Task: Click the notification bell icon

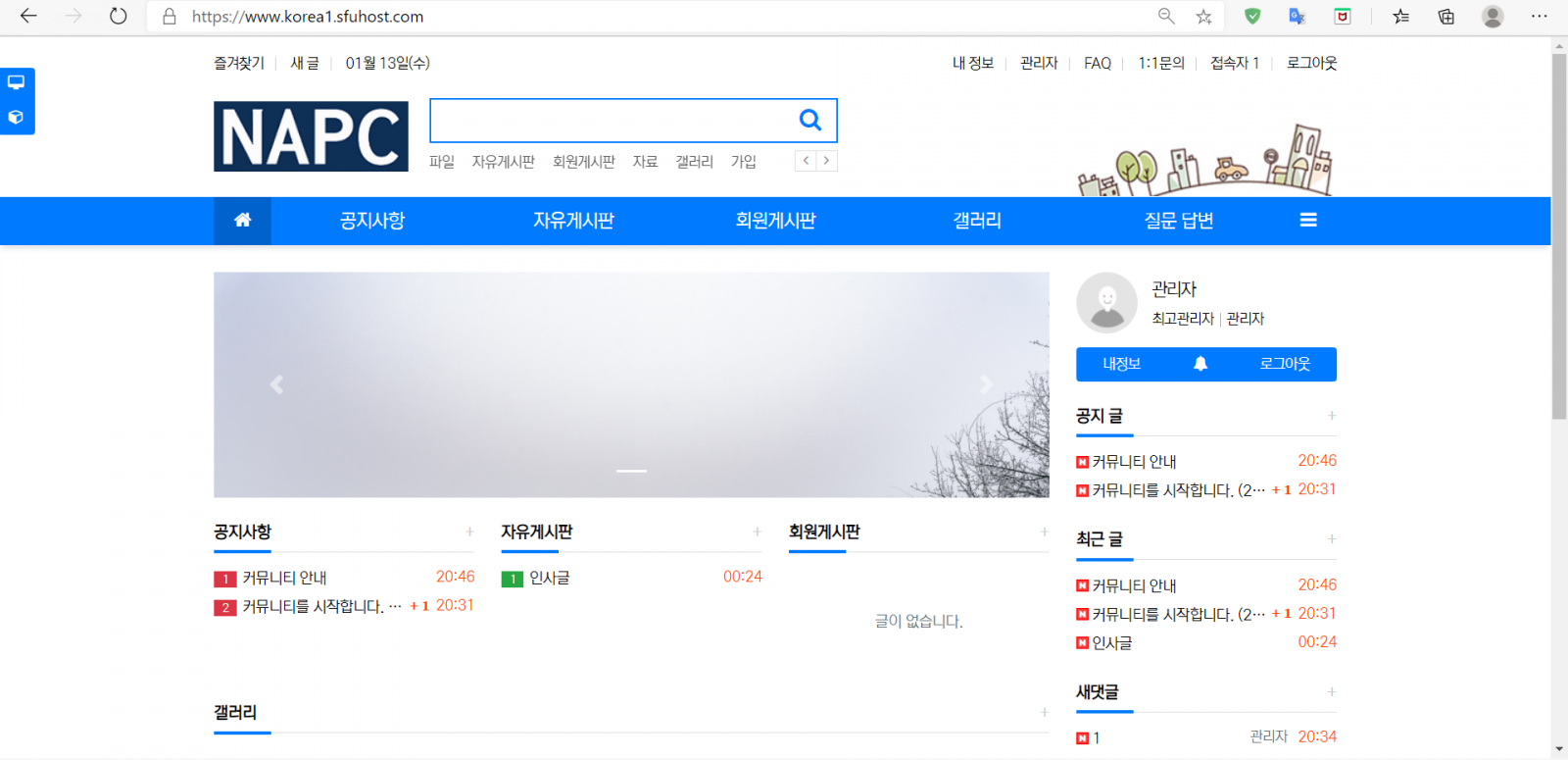Action: [1200, 364]
